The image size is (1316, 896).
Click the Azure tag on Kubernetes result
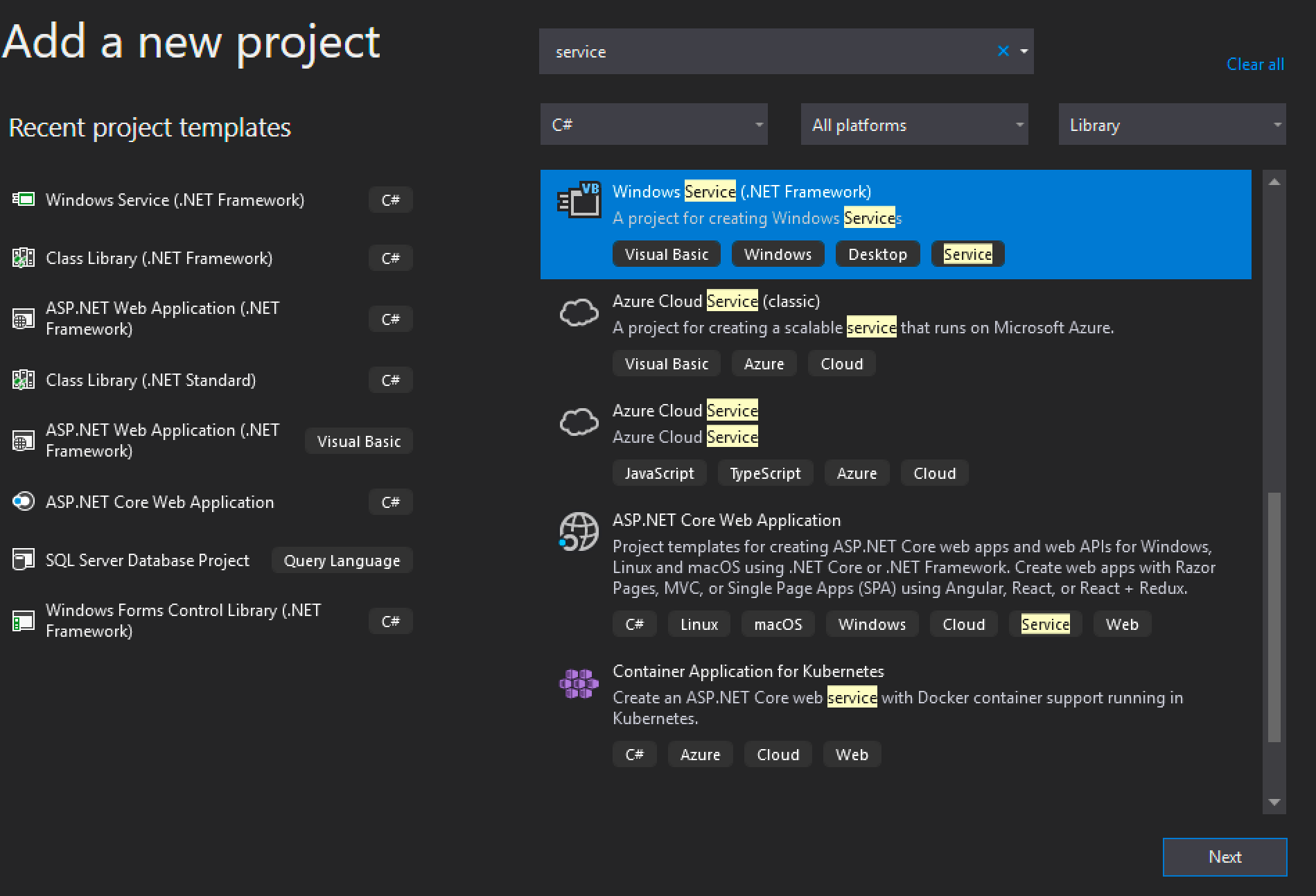pos(700,755)
